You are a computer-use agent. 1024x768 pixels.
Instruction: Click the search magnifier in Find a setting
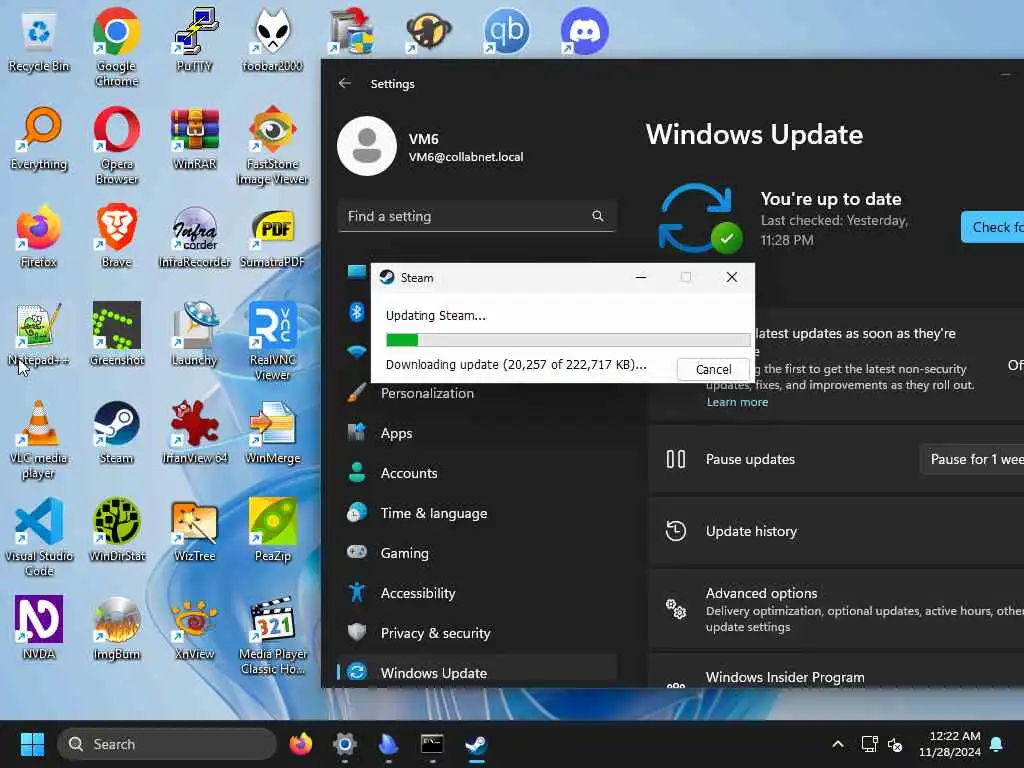(598, 216)
